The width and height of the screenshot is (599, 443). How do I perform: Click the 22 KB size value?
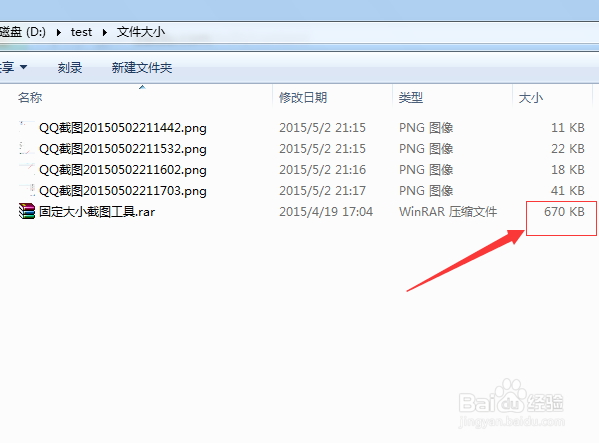(x=568, y=148)
